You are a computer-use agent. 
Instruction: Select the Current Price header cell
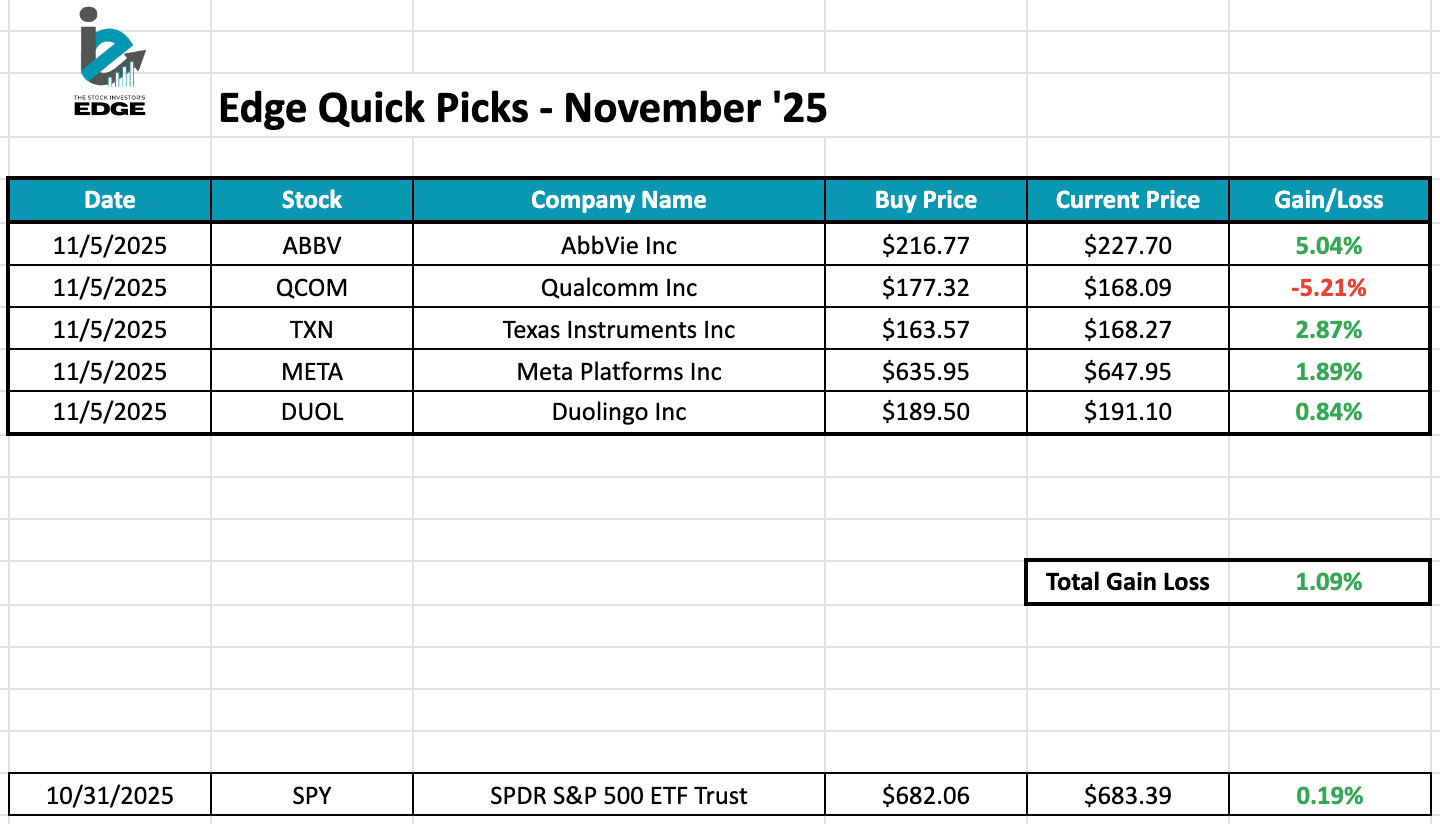click(1127, 200)
